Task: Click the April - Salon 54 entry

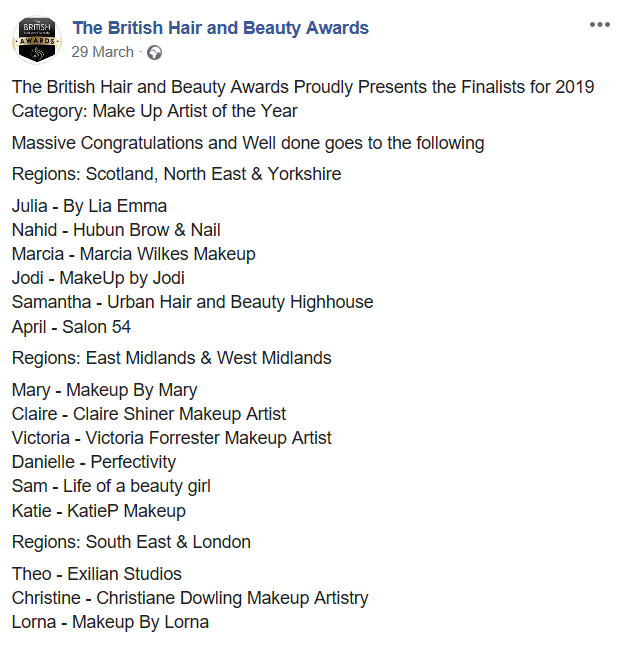Action: [x=71, y=327]
